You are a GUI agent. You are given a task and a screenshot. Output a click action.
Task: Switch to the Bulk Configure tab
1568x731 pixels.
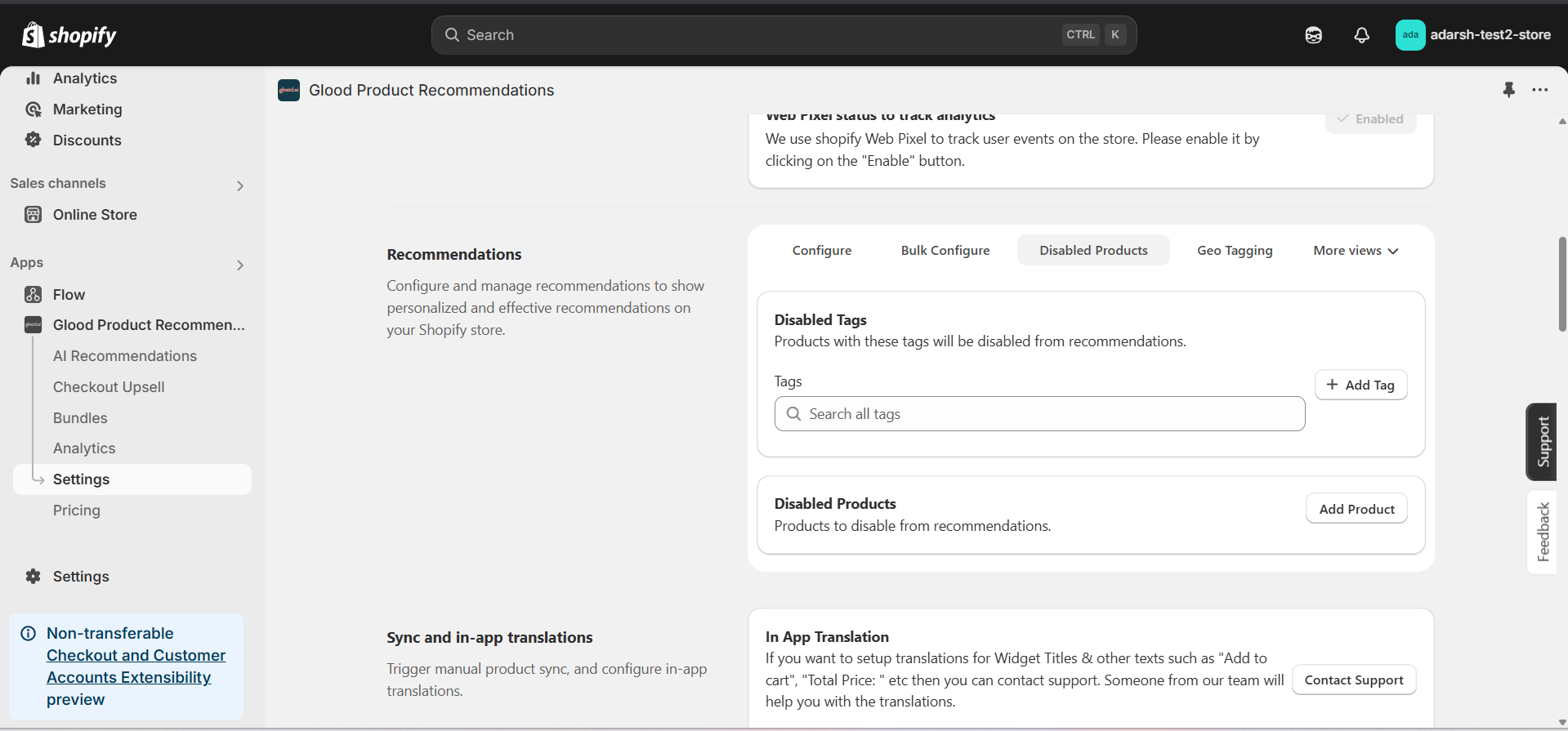click(945, 251)
